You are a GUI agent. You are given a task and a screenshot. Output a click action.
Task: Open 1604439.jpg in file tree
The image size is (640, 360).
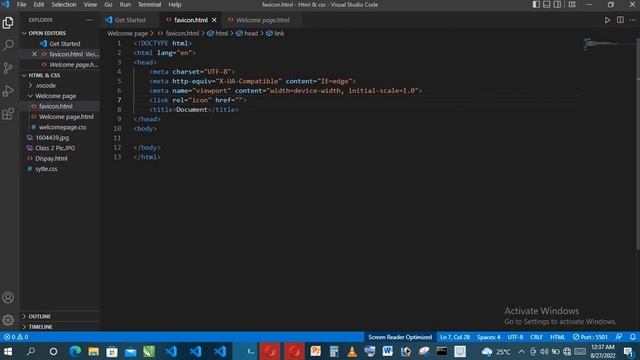tap(52, 138)
